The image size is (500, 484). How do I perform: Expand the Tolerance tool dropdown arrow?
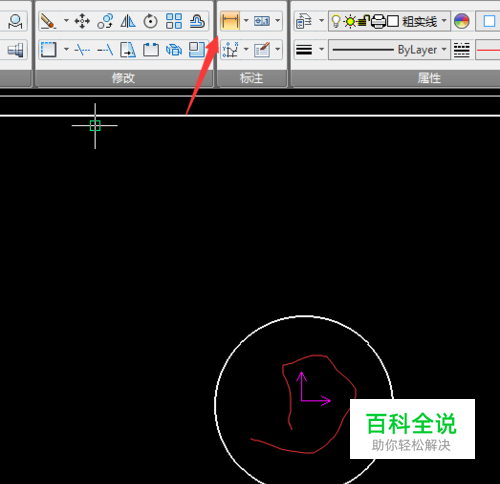[278, 21]
